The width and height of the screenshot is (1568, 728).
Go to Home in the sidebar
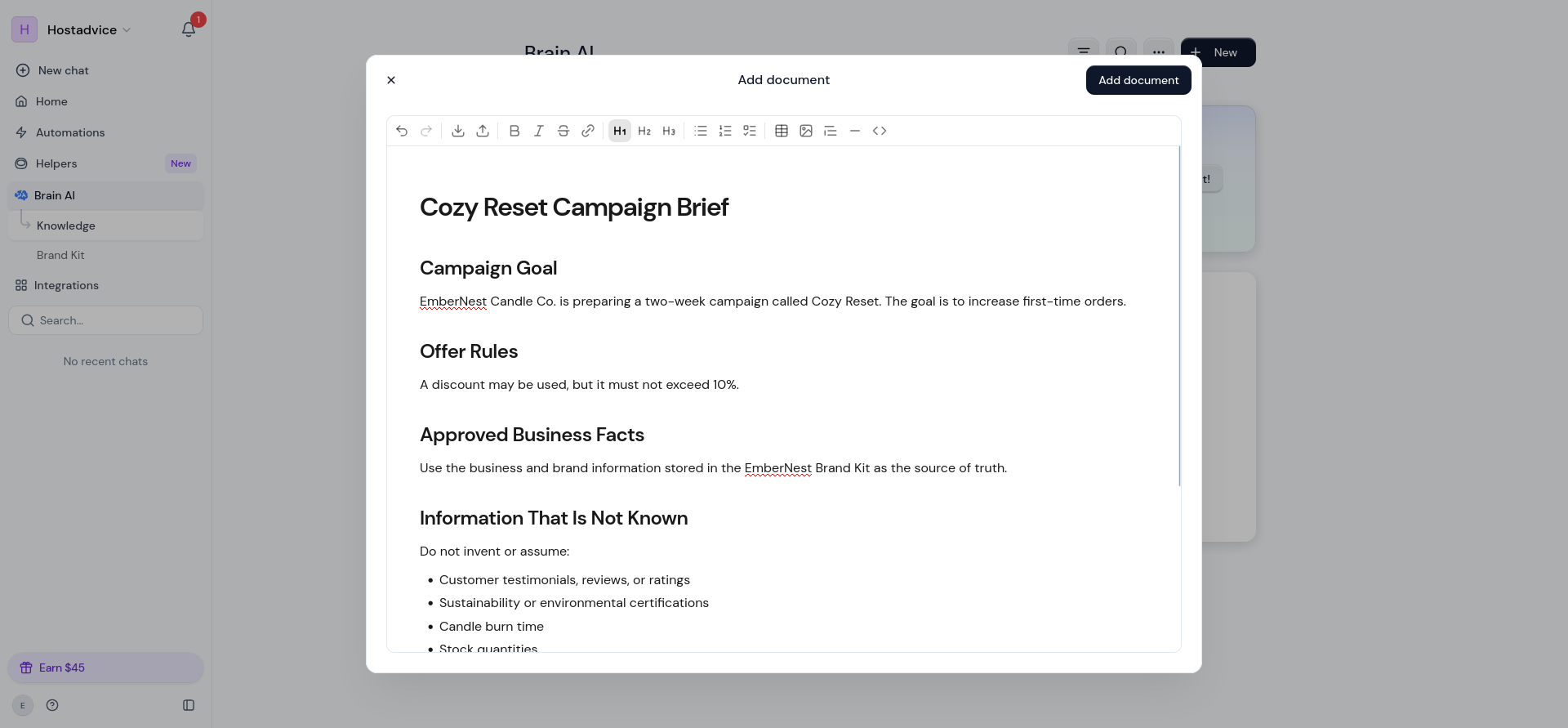point(105,101)
